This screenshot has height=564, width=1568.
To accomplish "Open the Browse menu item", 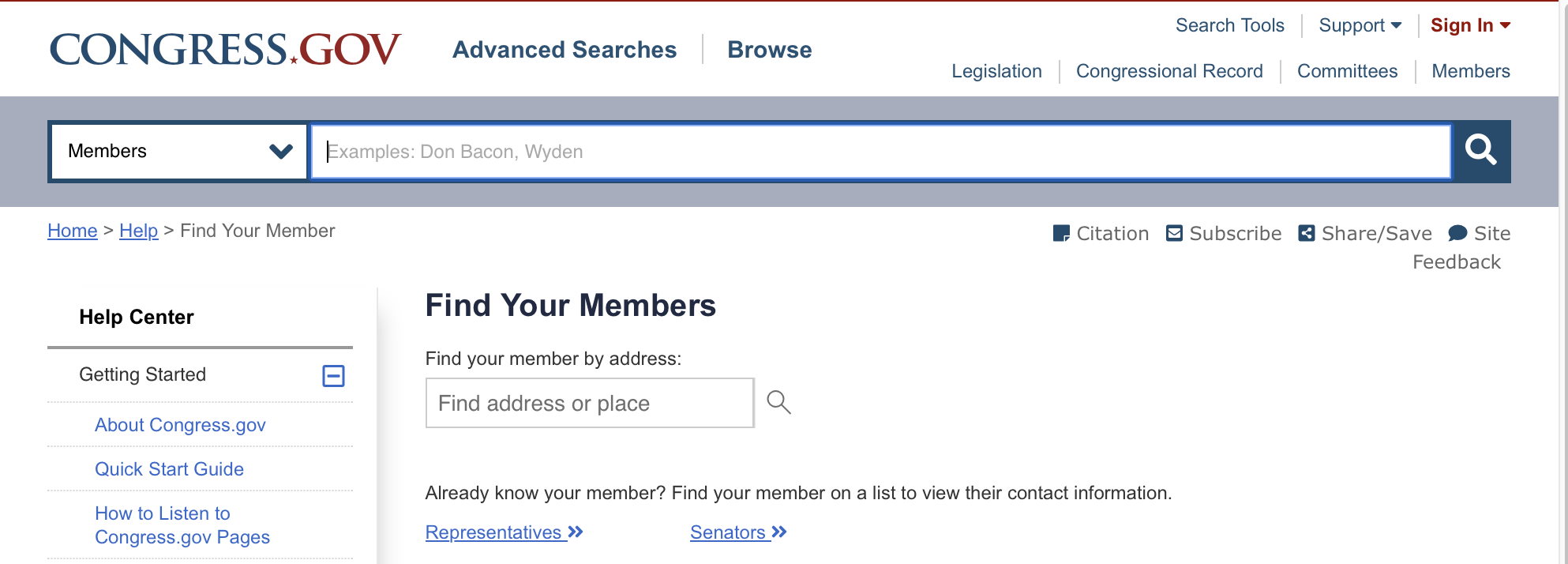I will pos(769,50).
